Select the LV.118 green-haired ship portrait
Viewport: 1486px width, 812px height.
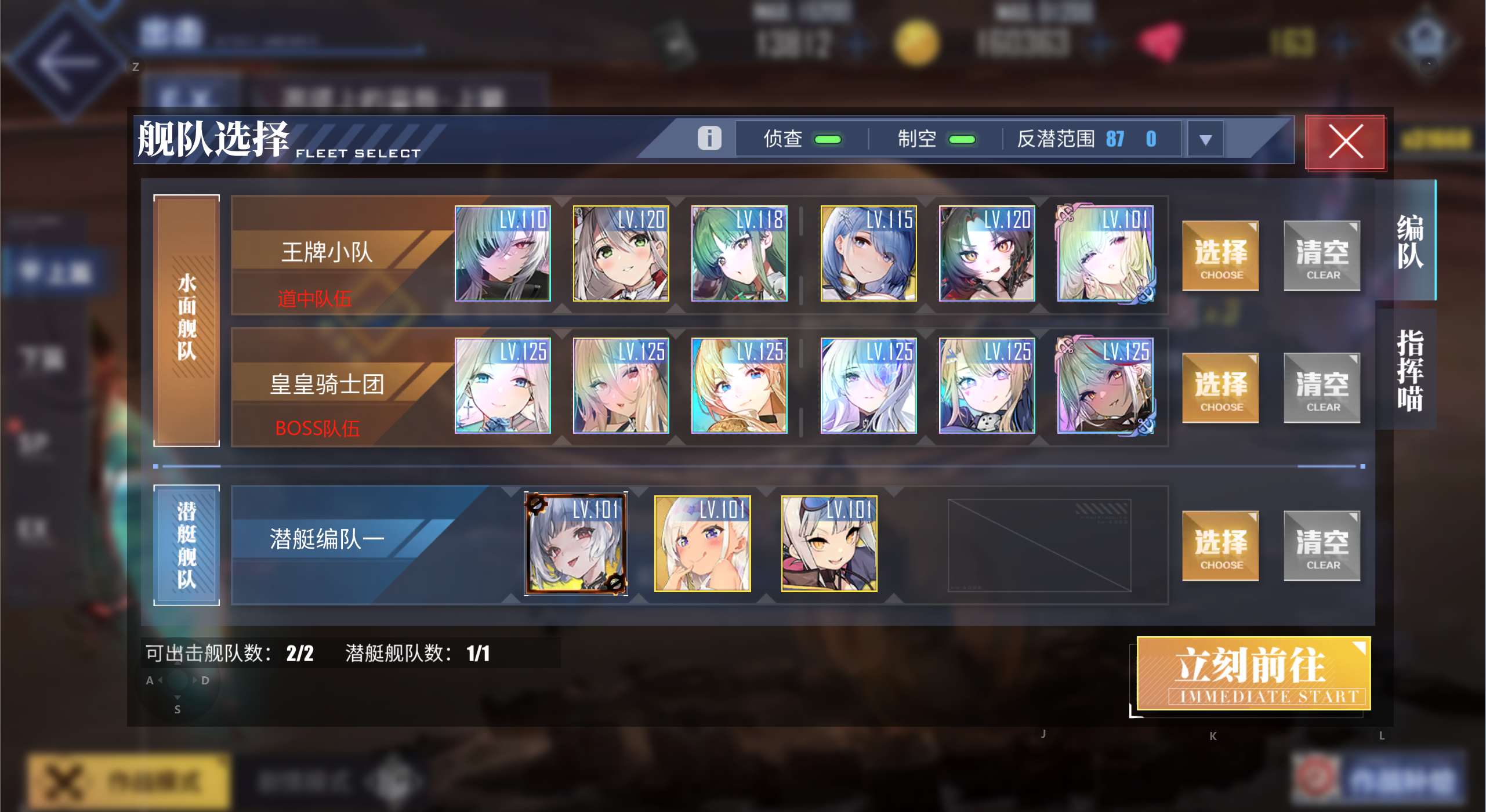739,253
